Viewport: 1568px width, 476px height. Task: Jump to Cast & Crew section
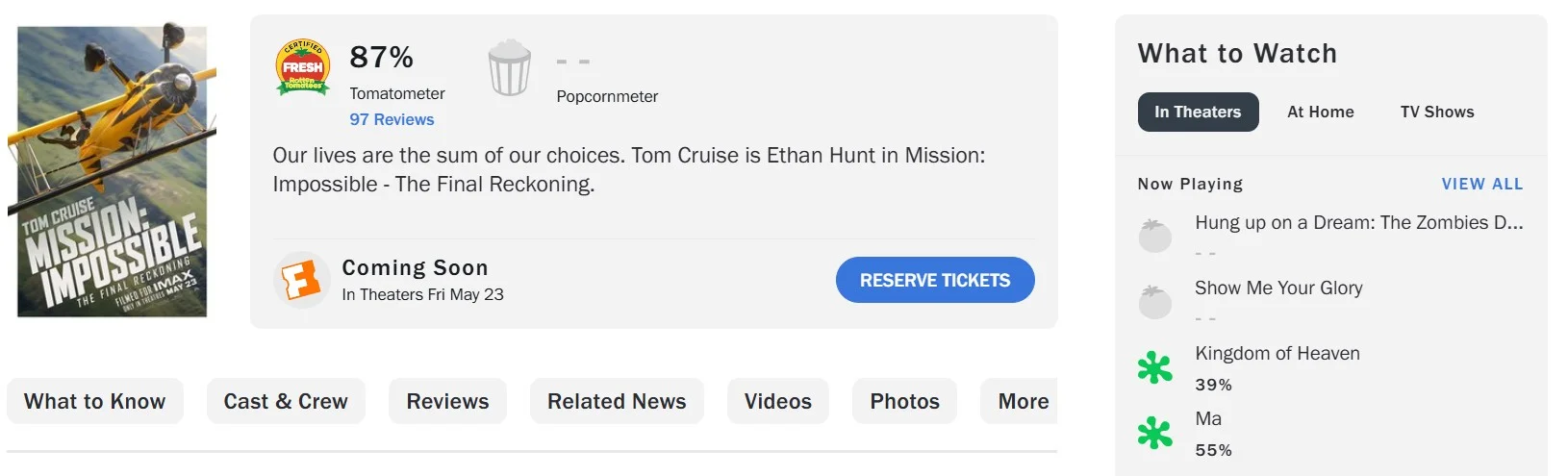tap(286, 401)
